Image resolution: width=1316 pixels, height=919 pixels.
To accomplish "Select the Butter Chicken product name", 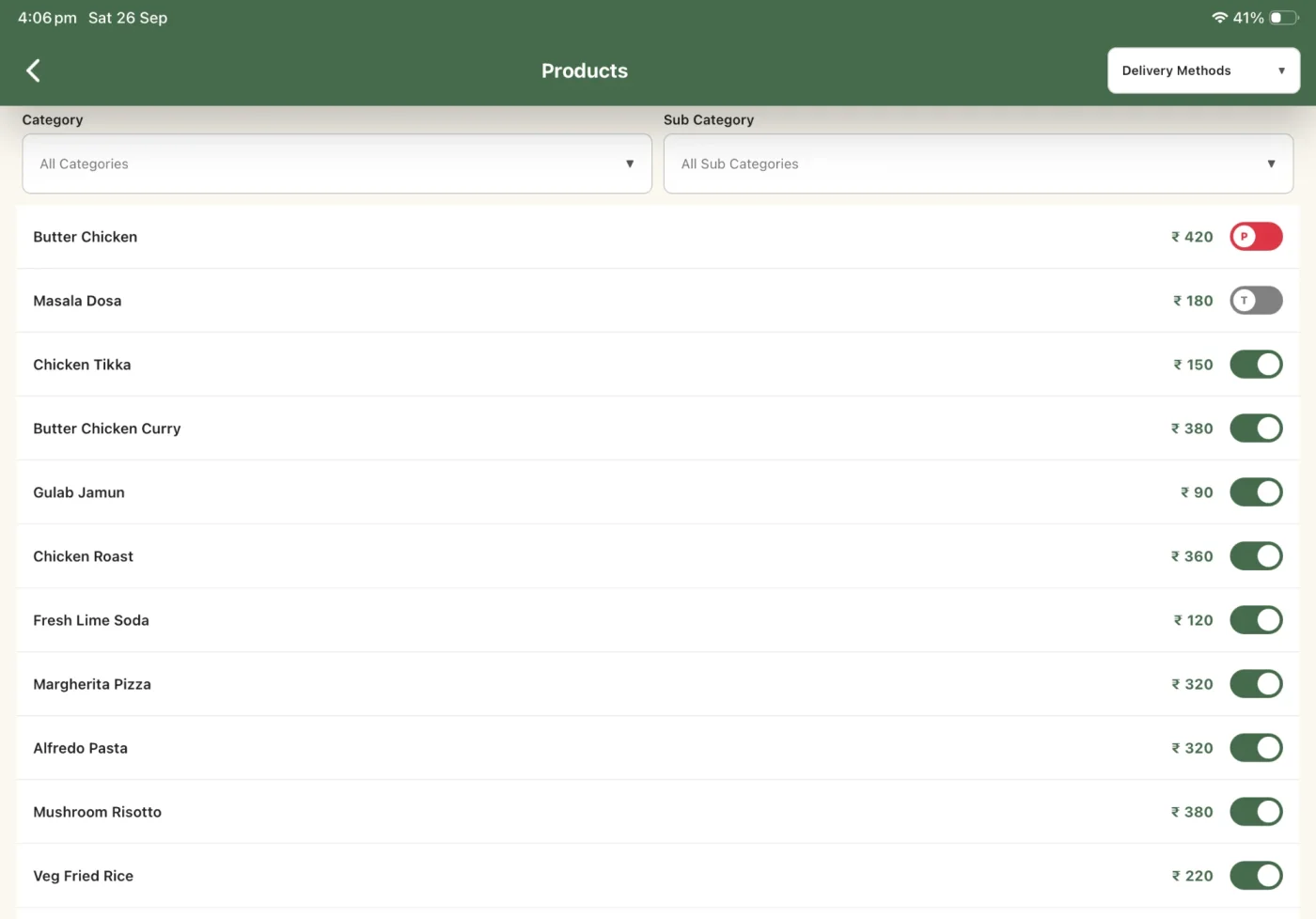I will [86, 237].
